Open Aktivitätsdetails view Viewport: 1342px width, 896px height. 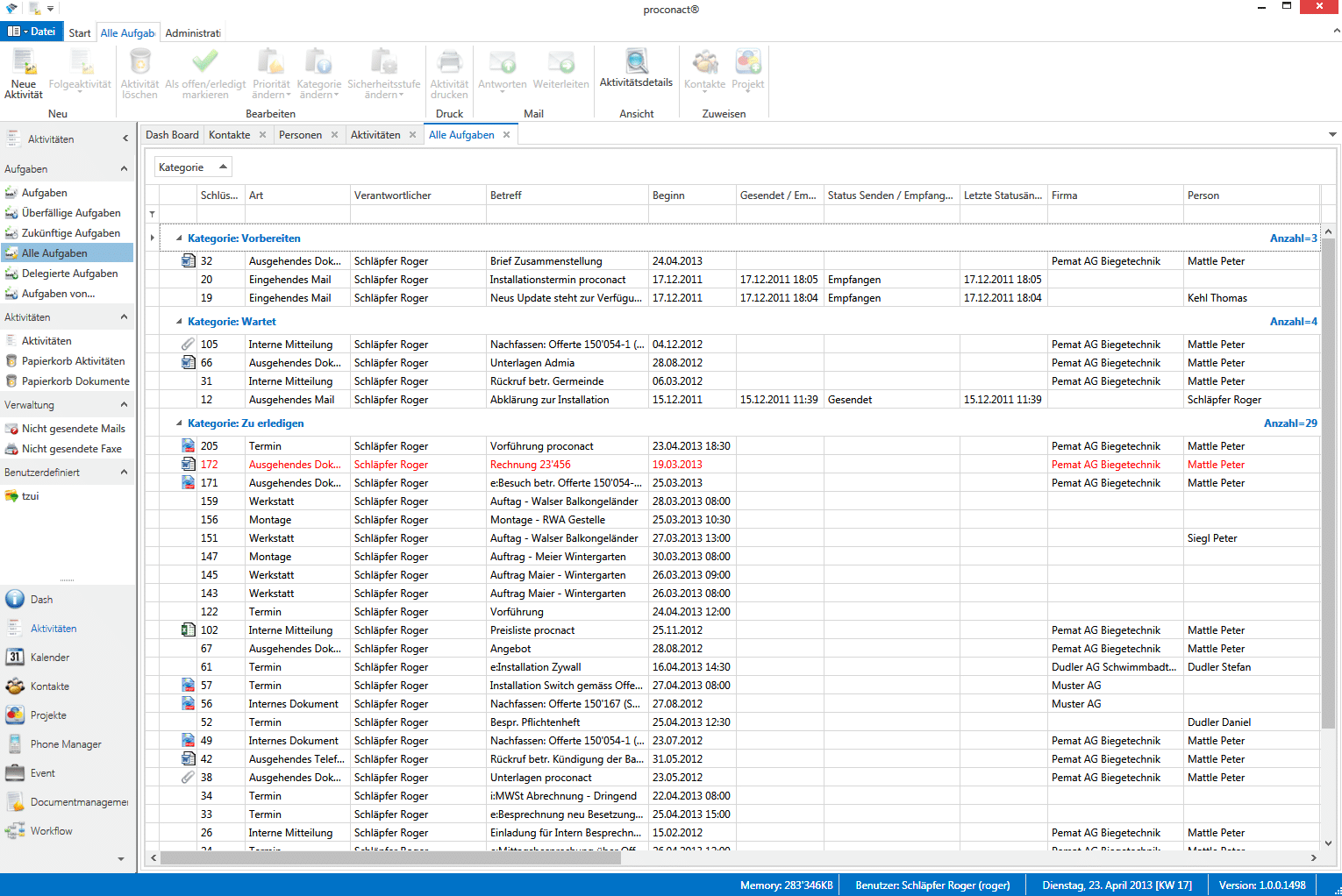[636, 70]
